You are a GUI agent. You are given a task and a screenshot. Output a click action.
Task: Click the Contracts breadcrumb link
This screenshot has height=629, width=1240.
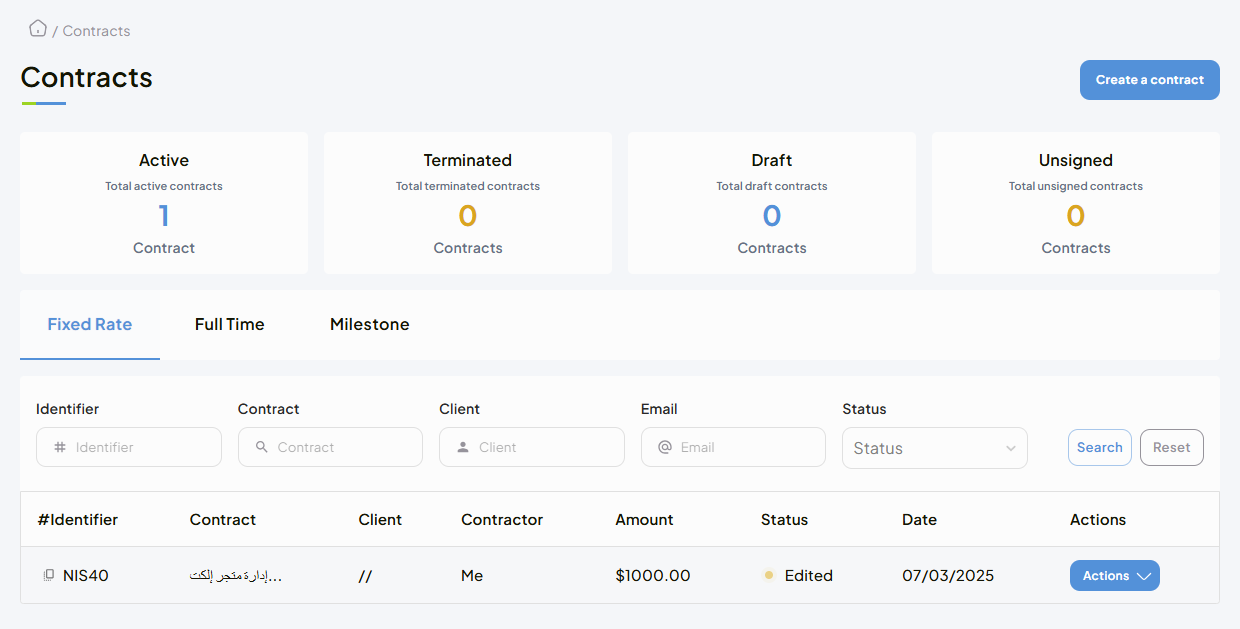pos(96,31)
